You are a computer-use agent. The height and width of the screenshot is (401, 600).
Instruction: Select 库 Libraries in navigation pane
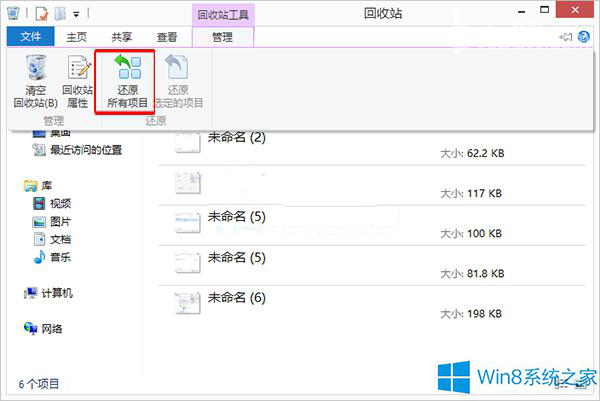[38, 186]
